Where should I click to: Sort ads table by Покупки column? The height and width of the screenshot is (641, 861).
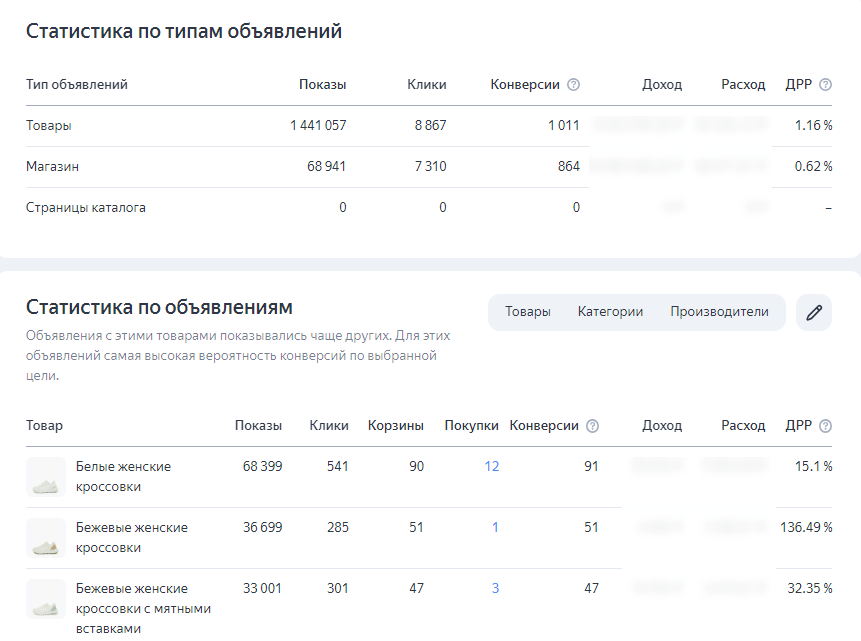click(471, 426)
